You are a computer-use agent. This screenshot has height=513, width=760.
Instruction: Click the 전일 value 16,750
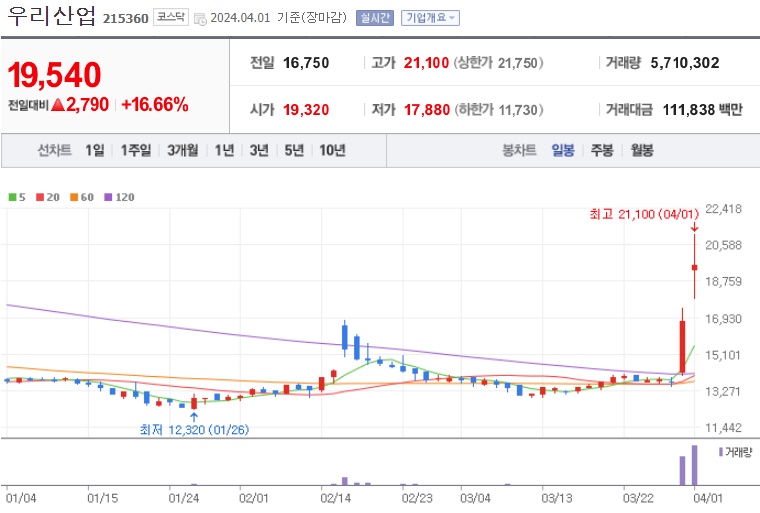pos(306,63)
